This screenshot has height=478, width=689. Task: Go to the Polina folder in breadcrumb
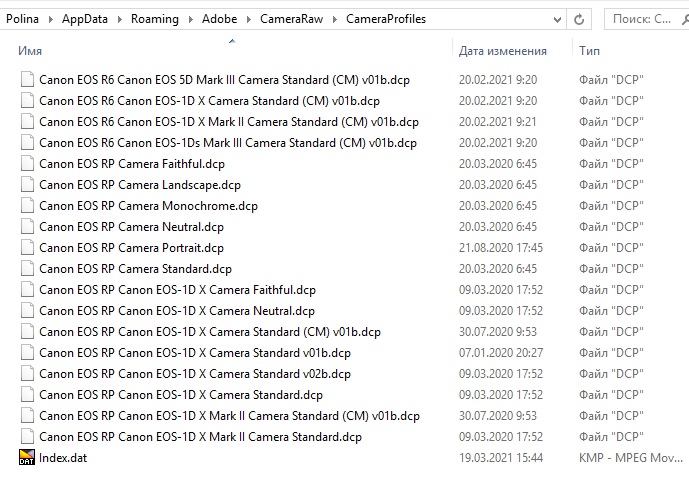point(22,19)
